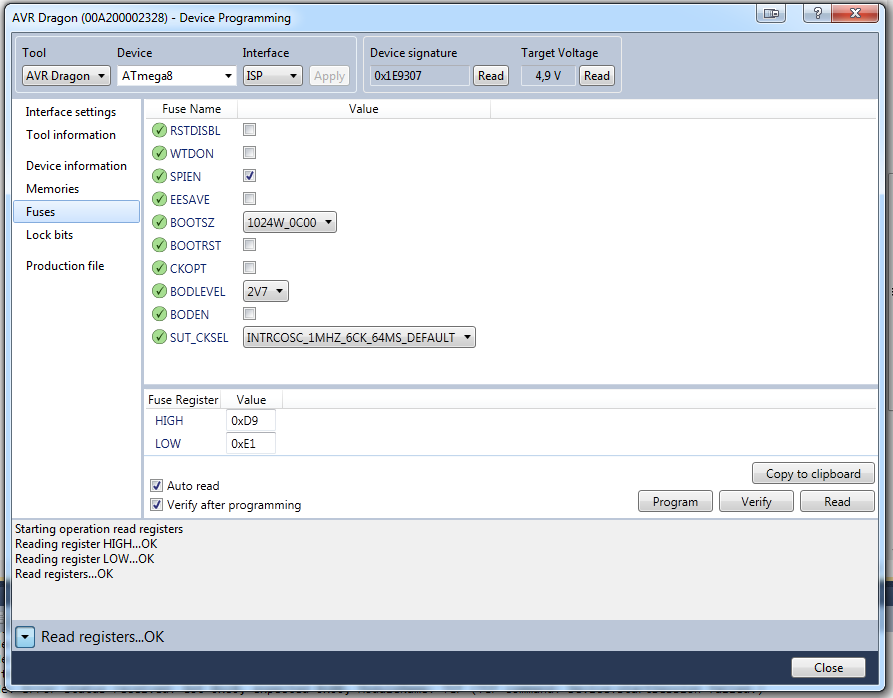The image size is (893, 698).
Task: Click the title bar toolbar options icon
Action: point(771,13)
